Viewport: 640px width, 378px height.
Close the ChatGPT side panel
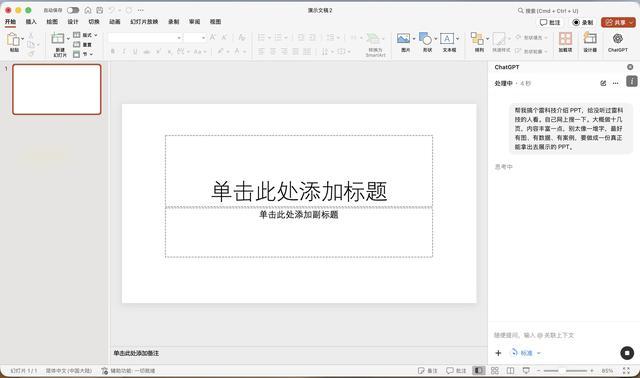pyautogui.click(x=630, y=67)
